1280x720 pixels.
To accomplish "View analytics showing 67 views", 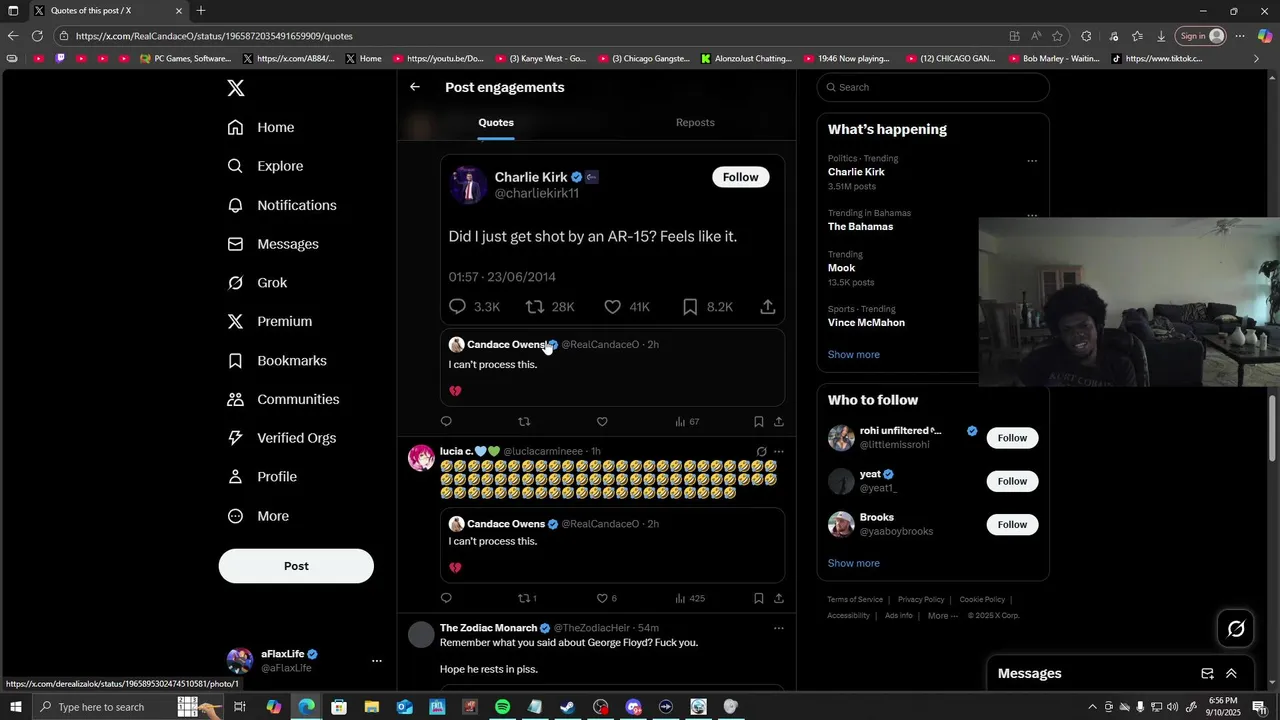I will (x=687, y=422).
